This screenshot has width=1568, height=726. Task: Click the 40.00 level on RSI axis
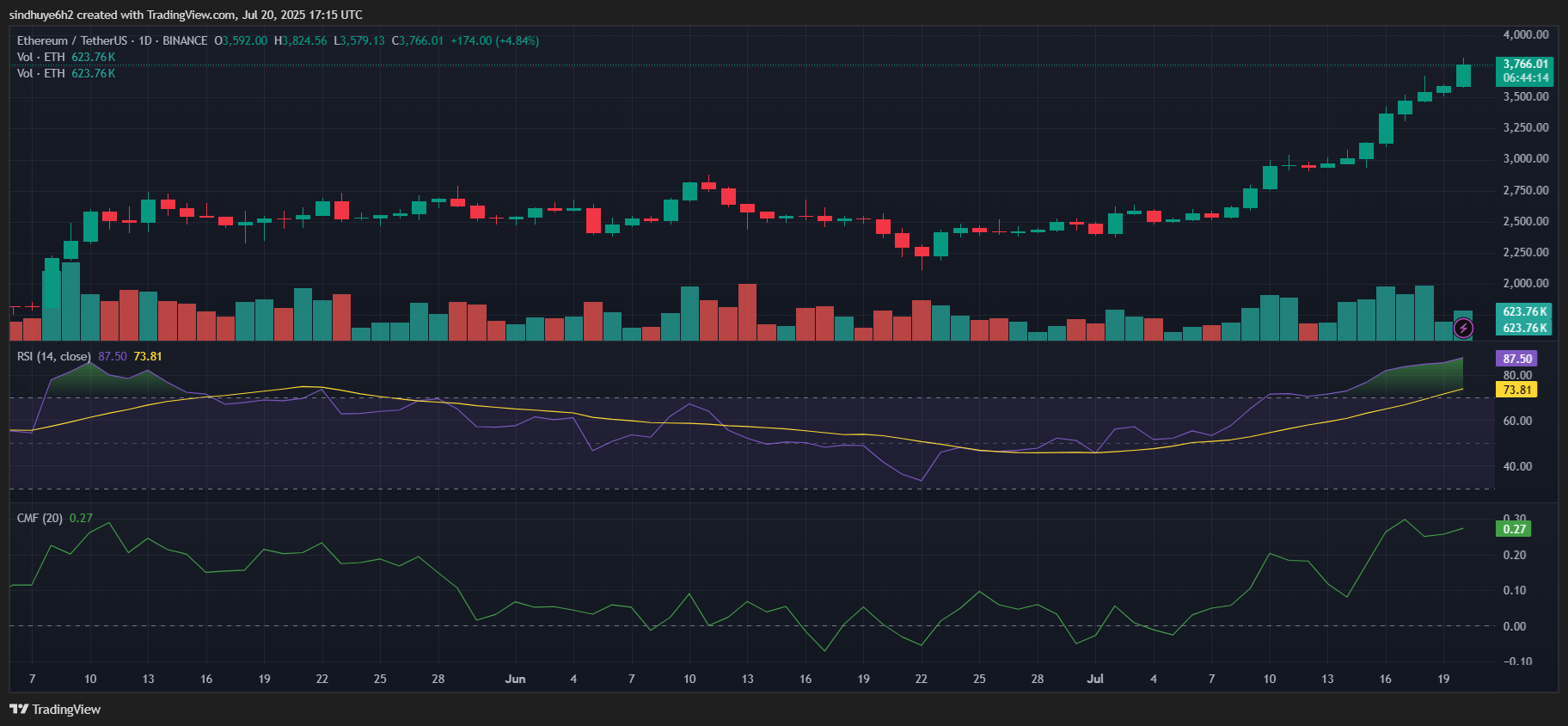(1516, 466)
